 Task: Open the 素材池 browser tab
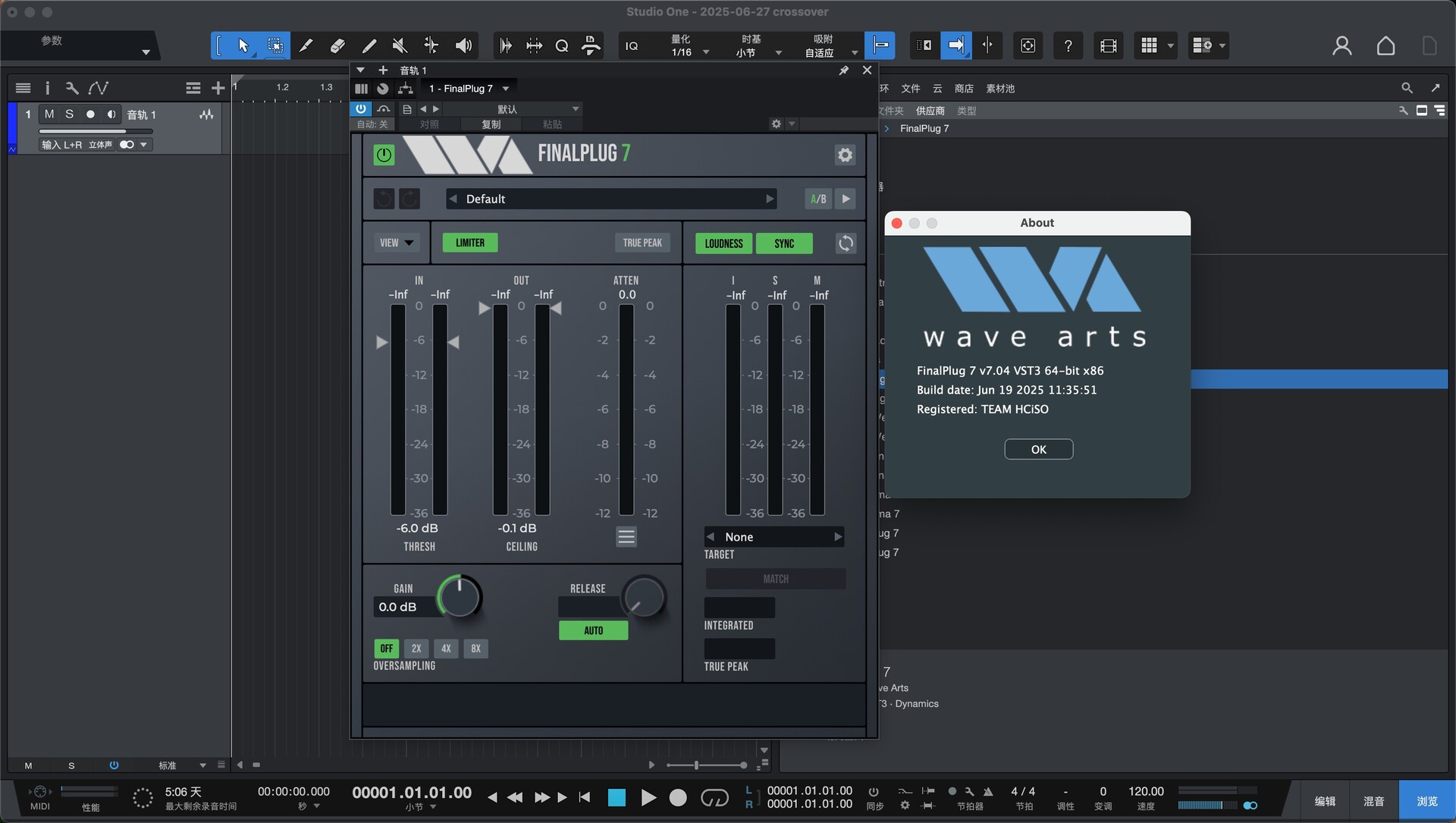pos(1000,89)
